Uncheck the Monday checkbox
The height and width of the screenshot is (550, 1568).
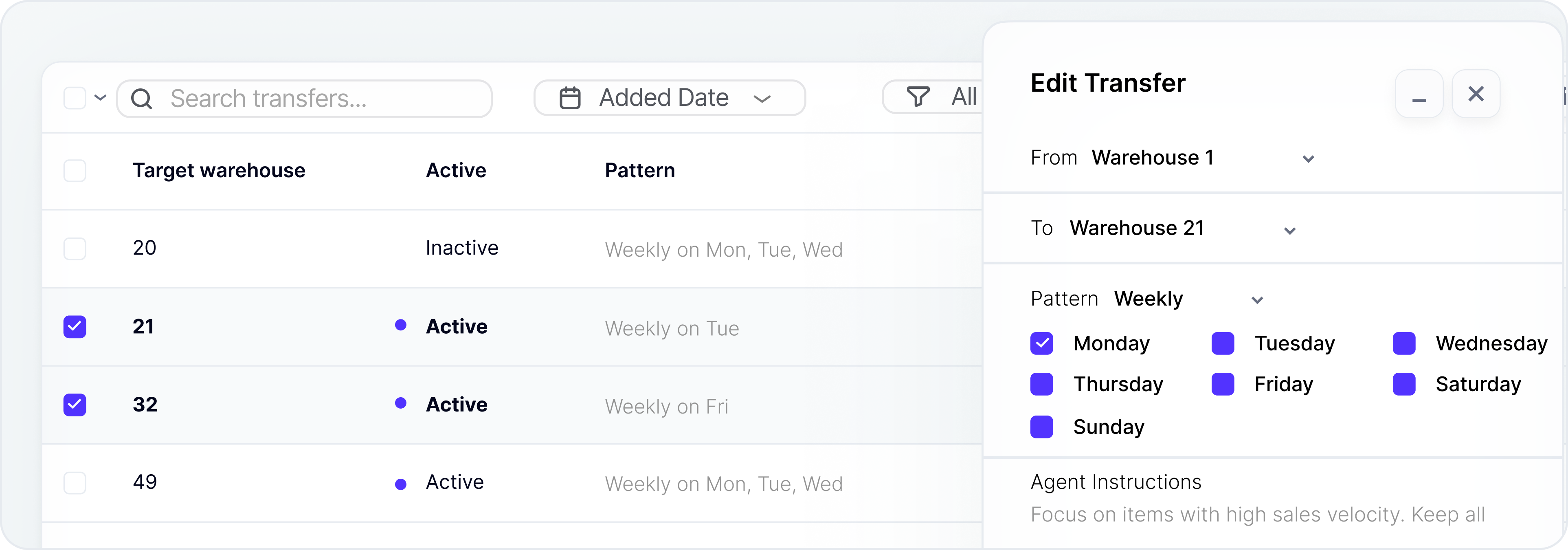tap(1041, 343)
